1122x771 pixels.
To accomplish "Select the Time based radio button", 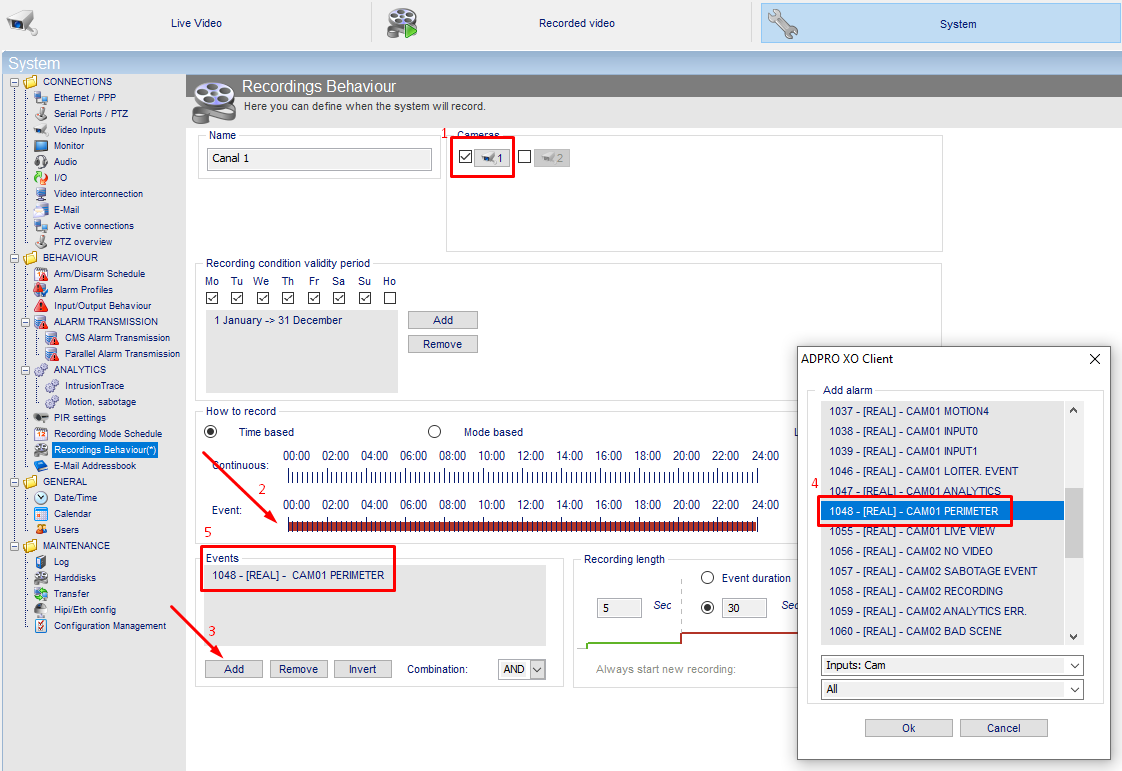I will pos(210,432).
